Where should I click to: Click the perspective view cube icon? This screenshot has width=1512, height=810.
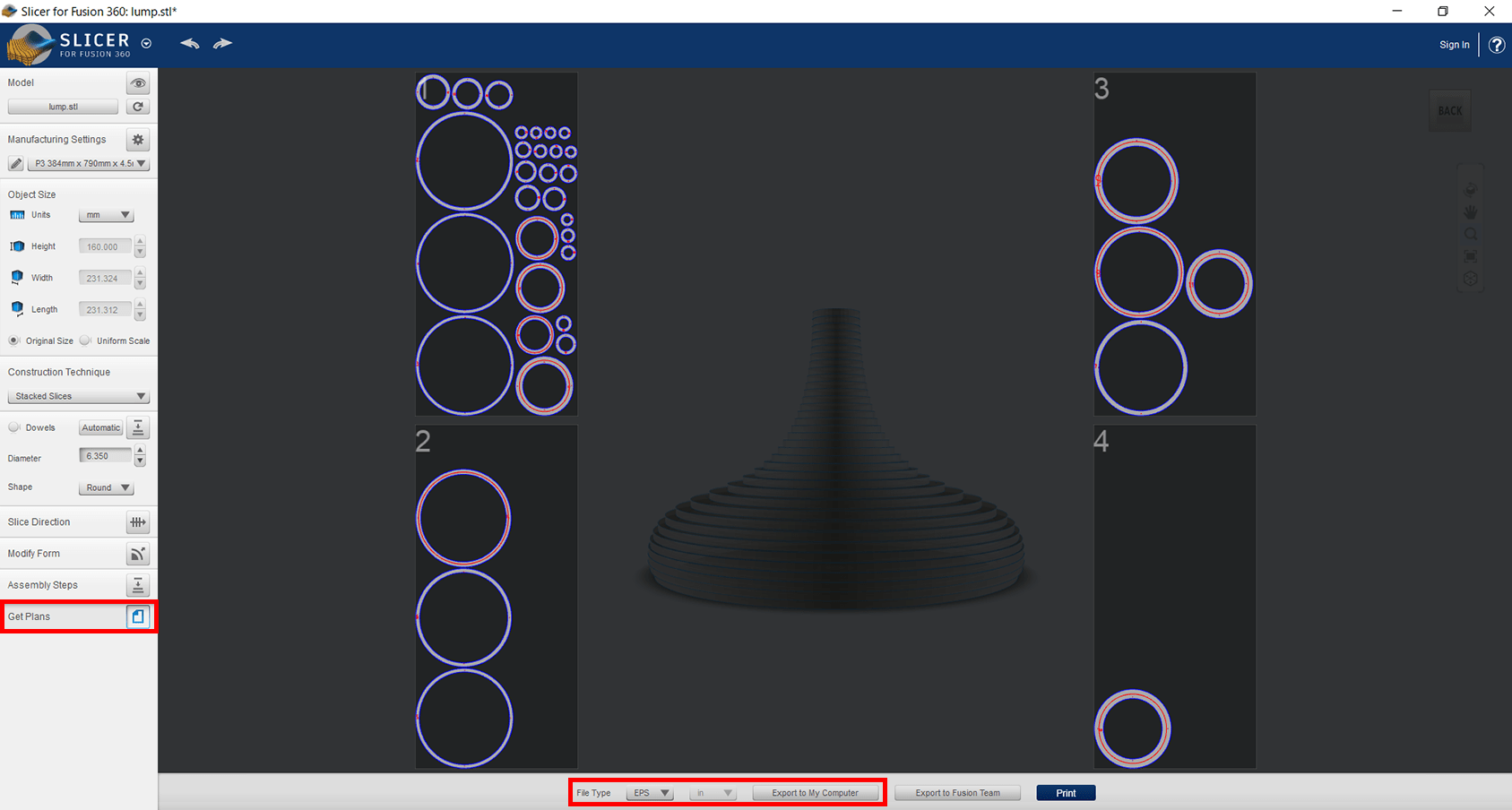(1471, 279)
